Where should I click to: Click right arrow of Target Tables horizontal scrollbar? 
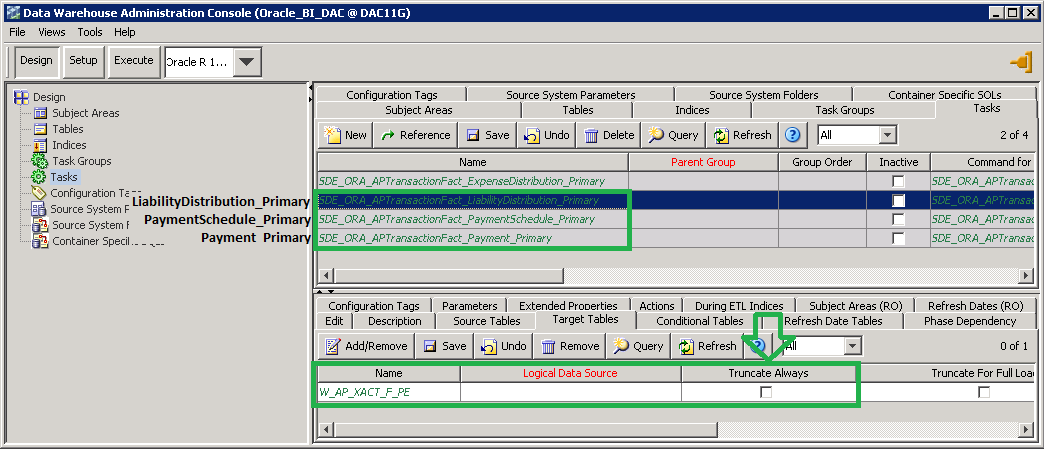click(x=1026, y=430)
